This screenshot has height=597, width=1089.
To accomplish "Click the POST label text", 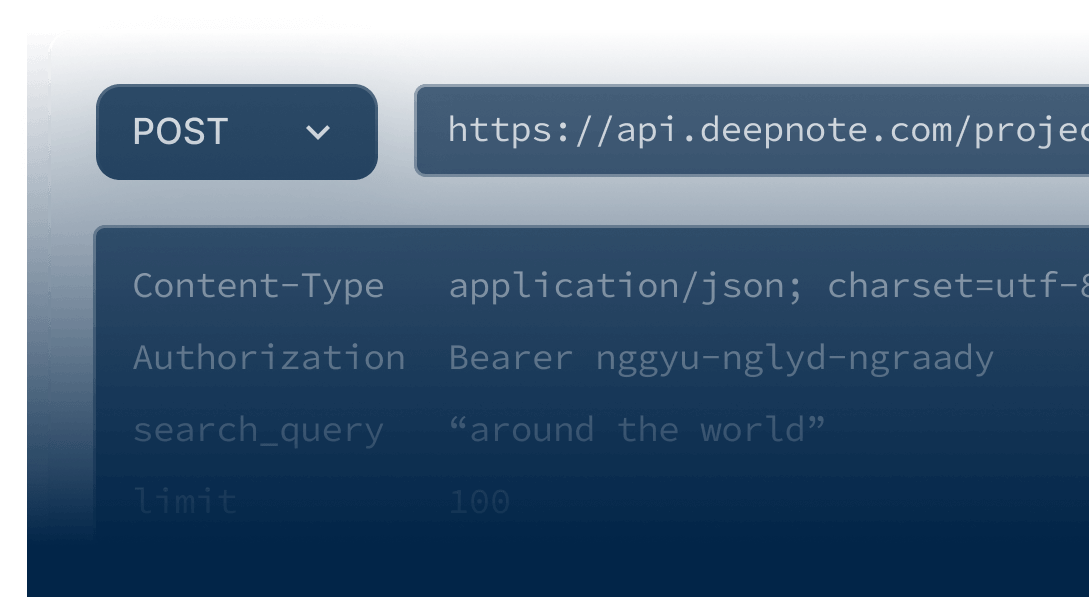I will pyautogui.click(x=180, y=132).
